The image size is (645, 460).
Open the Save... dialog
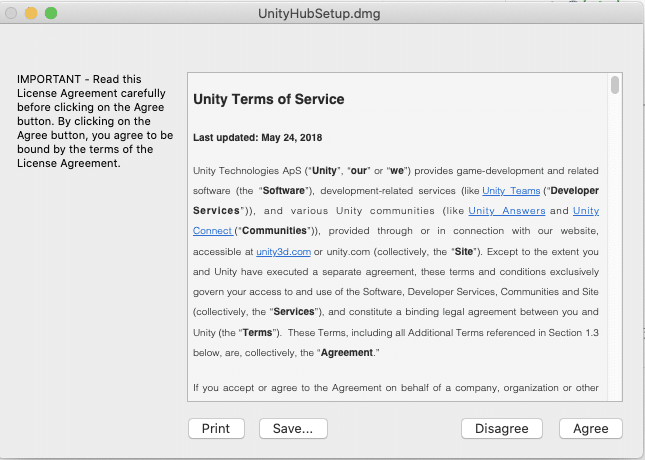(293, 429)
